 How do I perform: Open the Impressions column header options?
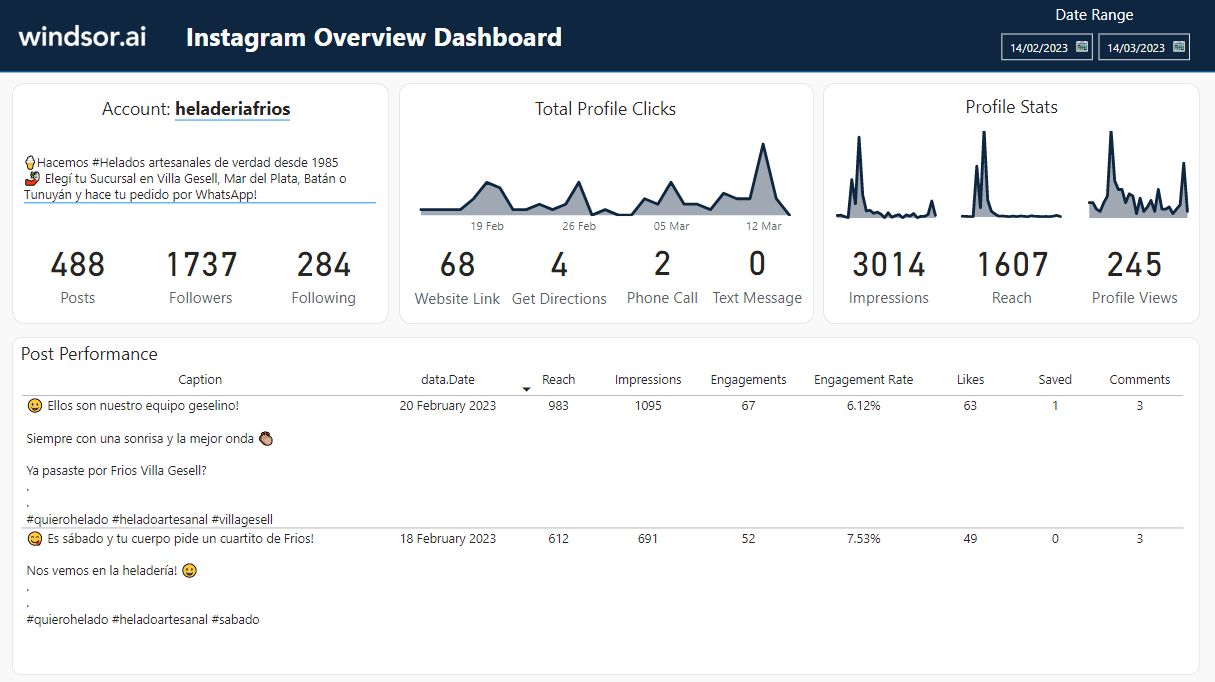647,379
